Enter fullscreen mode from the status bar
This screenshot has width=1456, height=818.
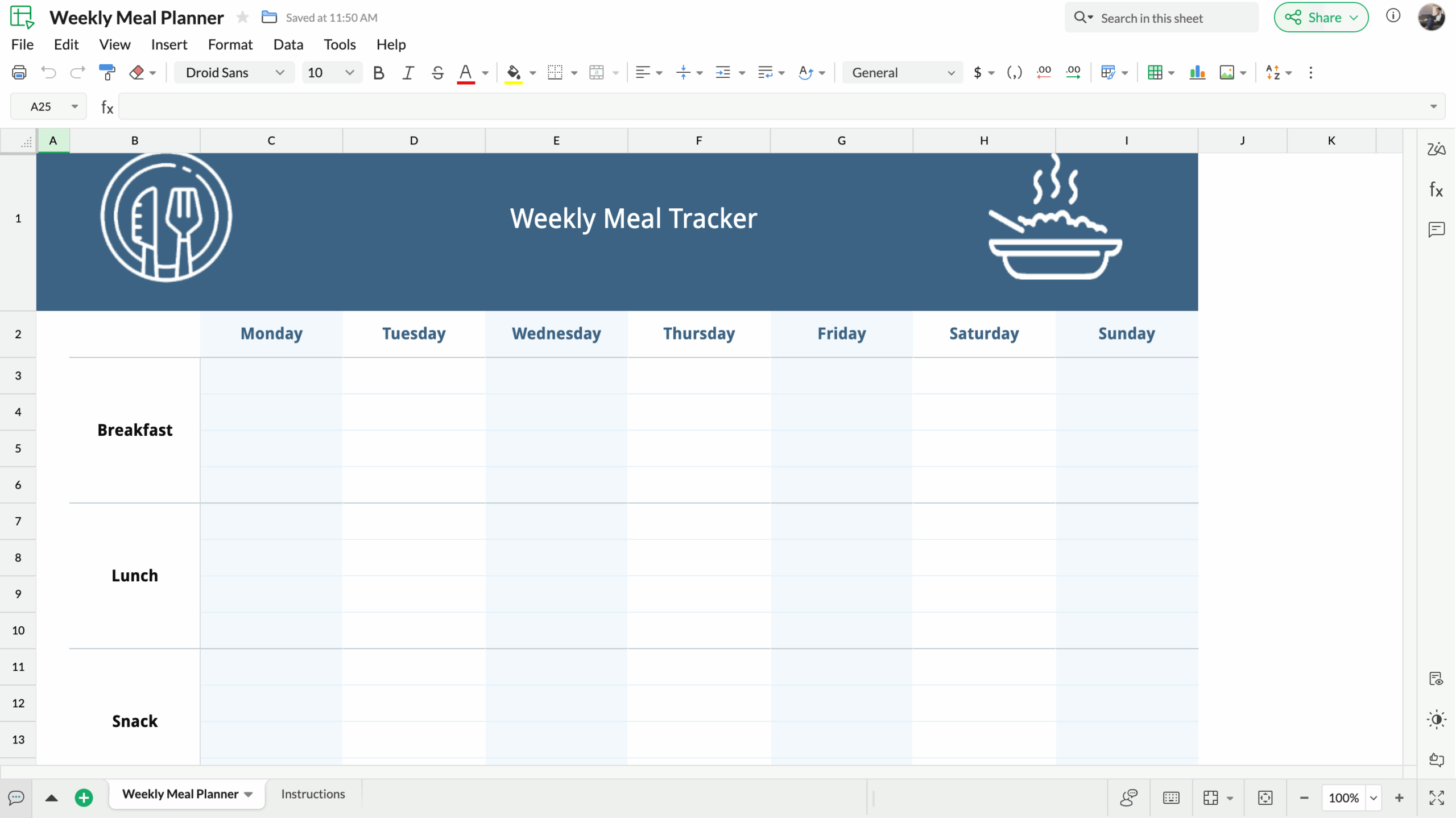coord(1437,797)
